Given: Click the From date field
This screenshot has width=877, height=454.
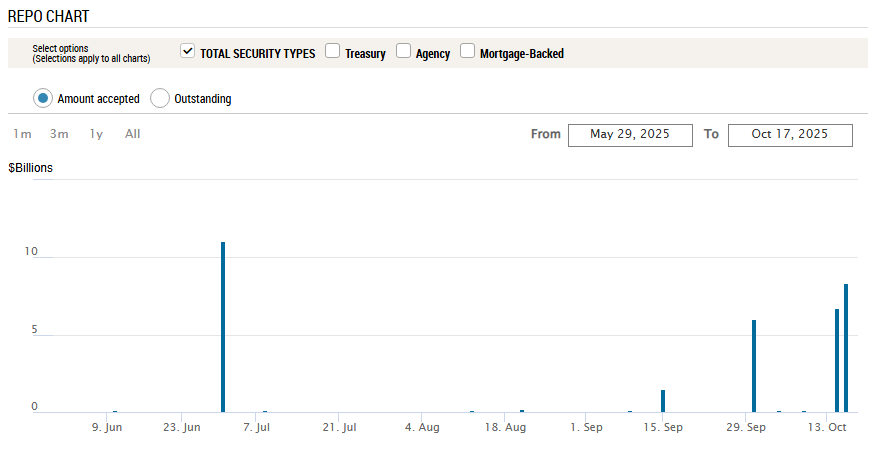Looking at the screenshot, I should (630, 135).
